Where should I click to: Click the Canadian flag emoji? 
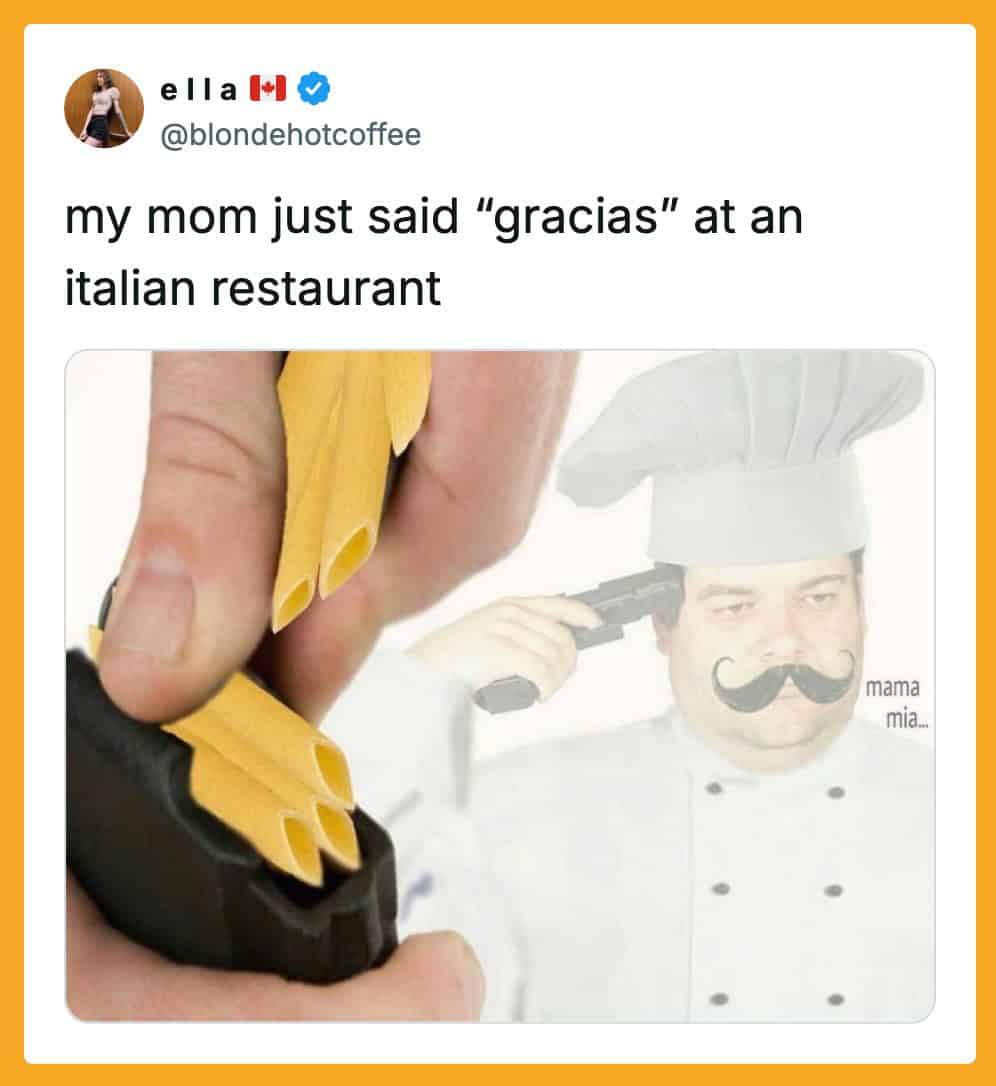[x=267, y=89]
